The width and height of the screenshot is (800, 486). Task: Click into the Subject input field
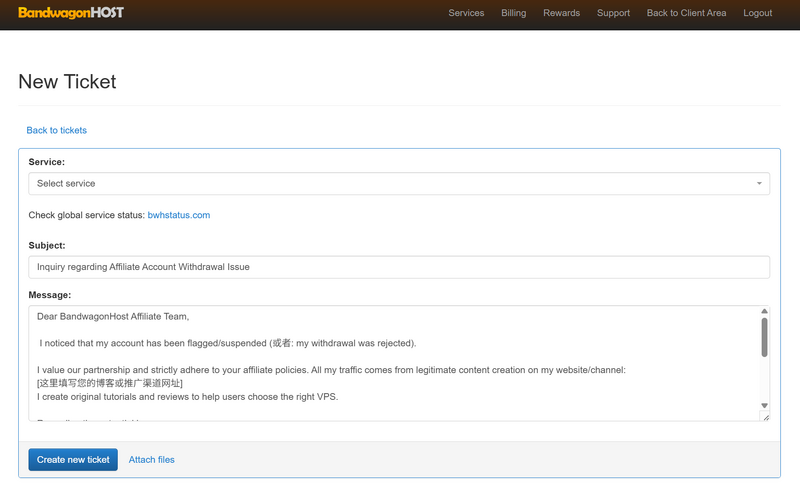[x=398, y=267]
